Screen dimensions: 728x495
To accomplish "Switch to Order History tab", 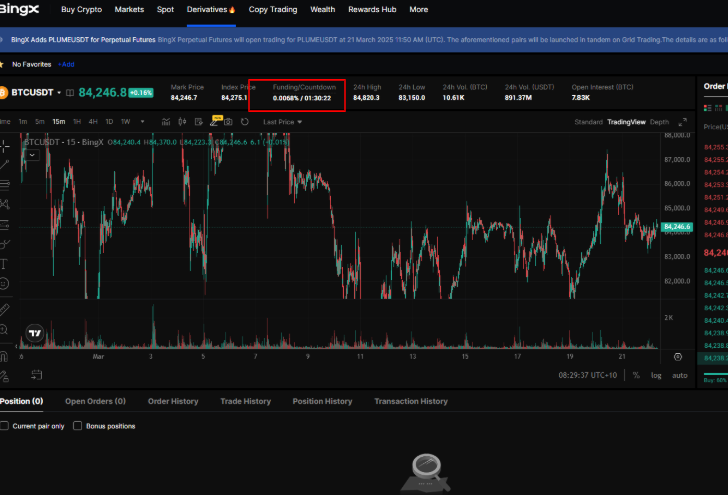I will [x=173, y=401].
